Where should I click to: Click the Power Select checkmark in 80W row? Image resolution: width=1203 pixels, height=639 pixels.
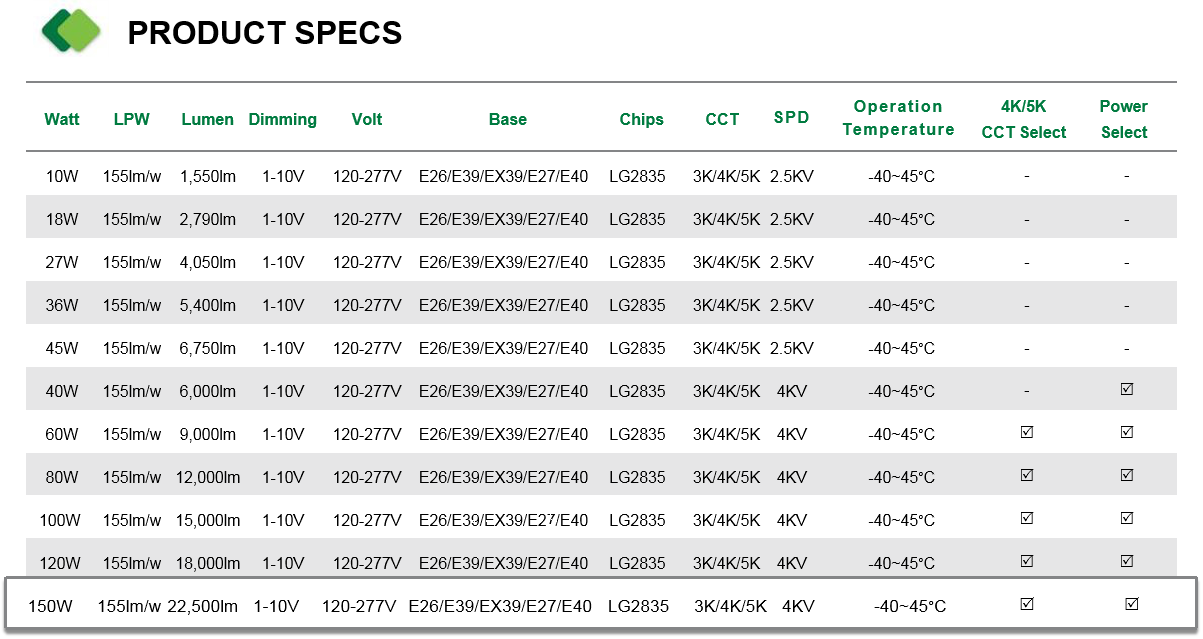[x=1127, y=476]
